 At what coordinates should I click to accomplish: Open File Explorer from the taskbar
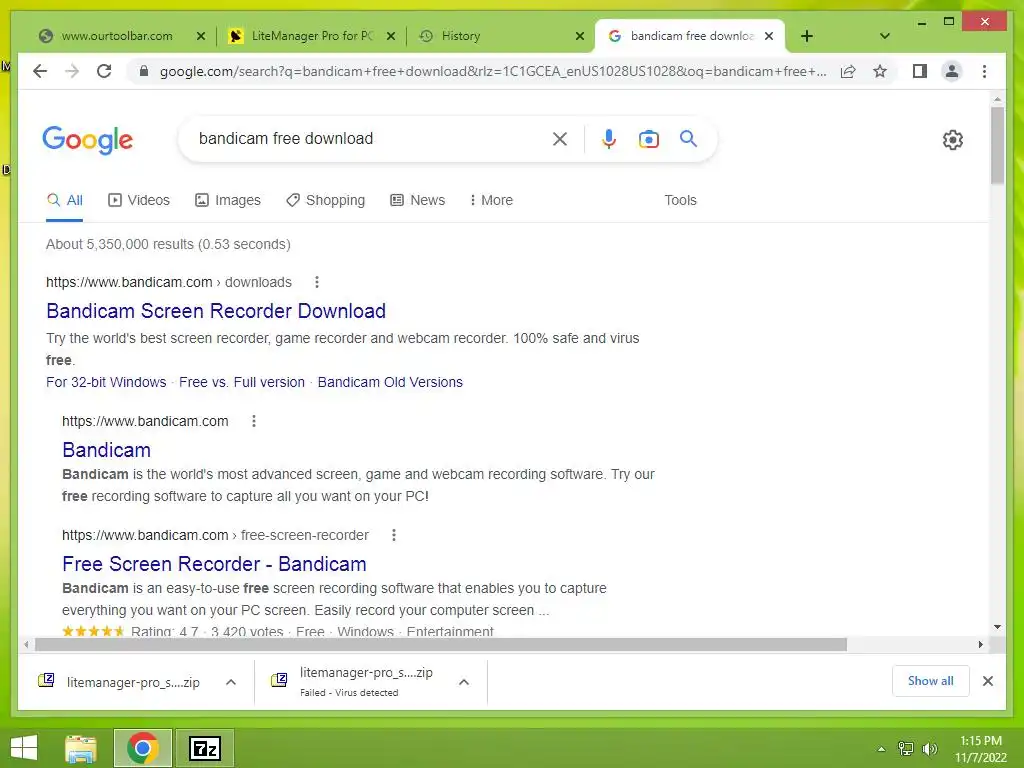pyautogui.click(x=81, y=748)
